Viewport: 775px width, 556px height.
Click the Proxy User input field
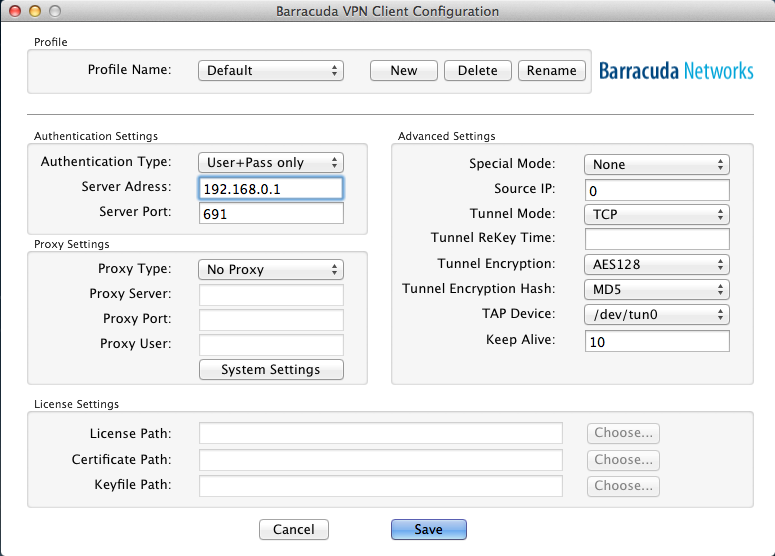(x=271, y=344)
